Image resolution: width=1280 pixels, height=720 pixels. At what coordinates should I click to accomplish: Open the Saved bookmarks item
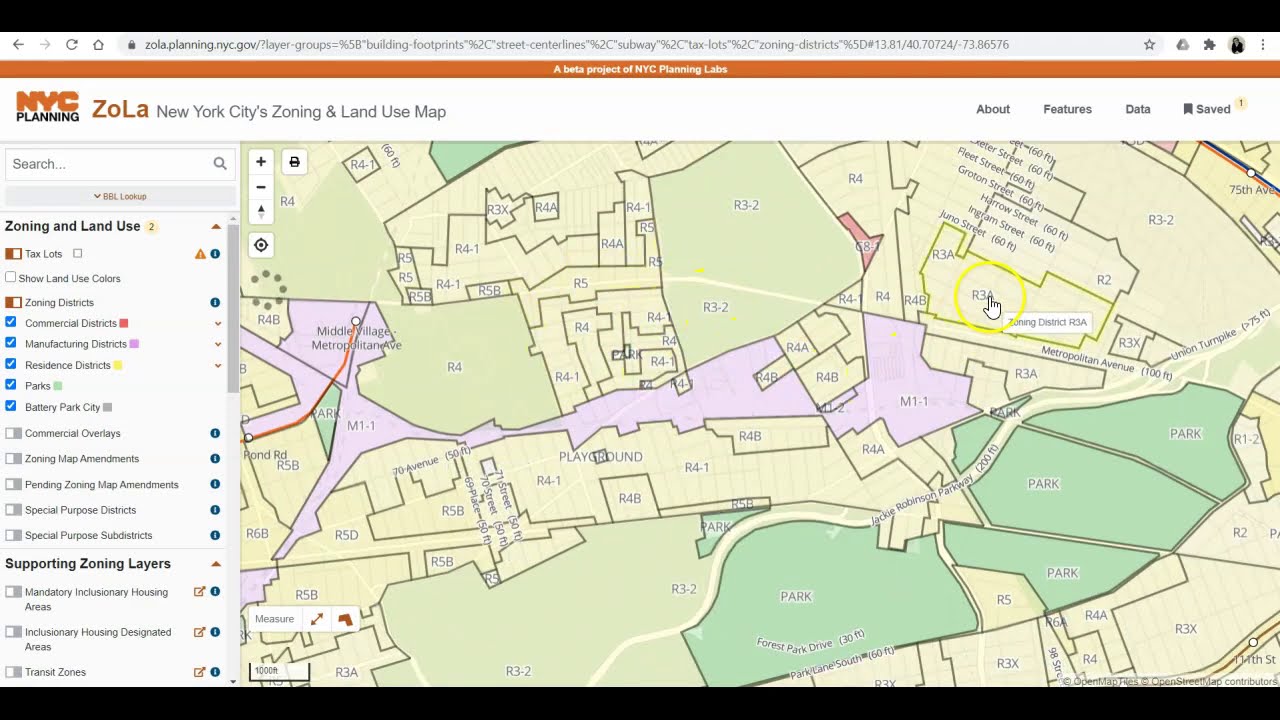pyautogui.click(x=1208, y=109)
